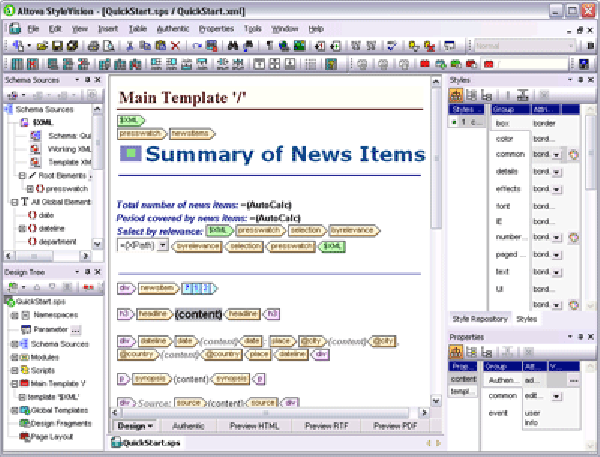This screenshot has height=457, width=600.
Task: Pin the Schema Sources panel
Action: 87,80
